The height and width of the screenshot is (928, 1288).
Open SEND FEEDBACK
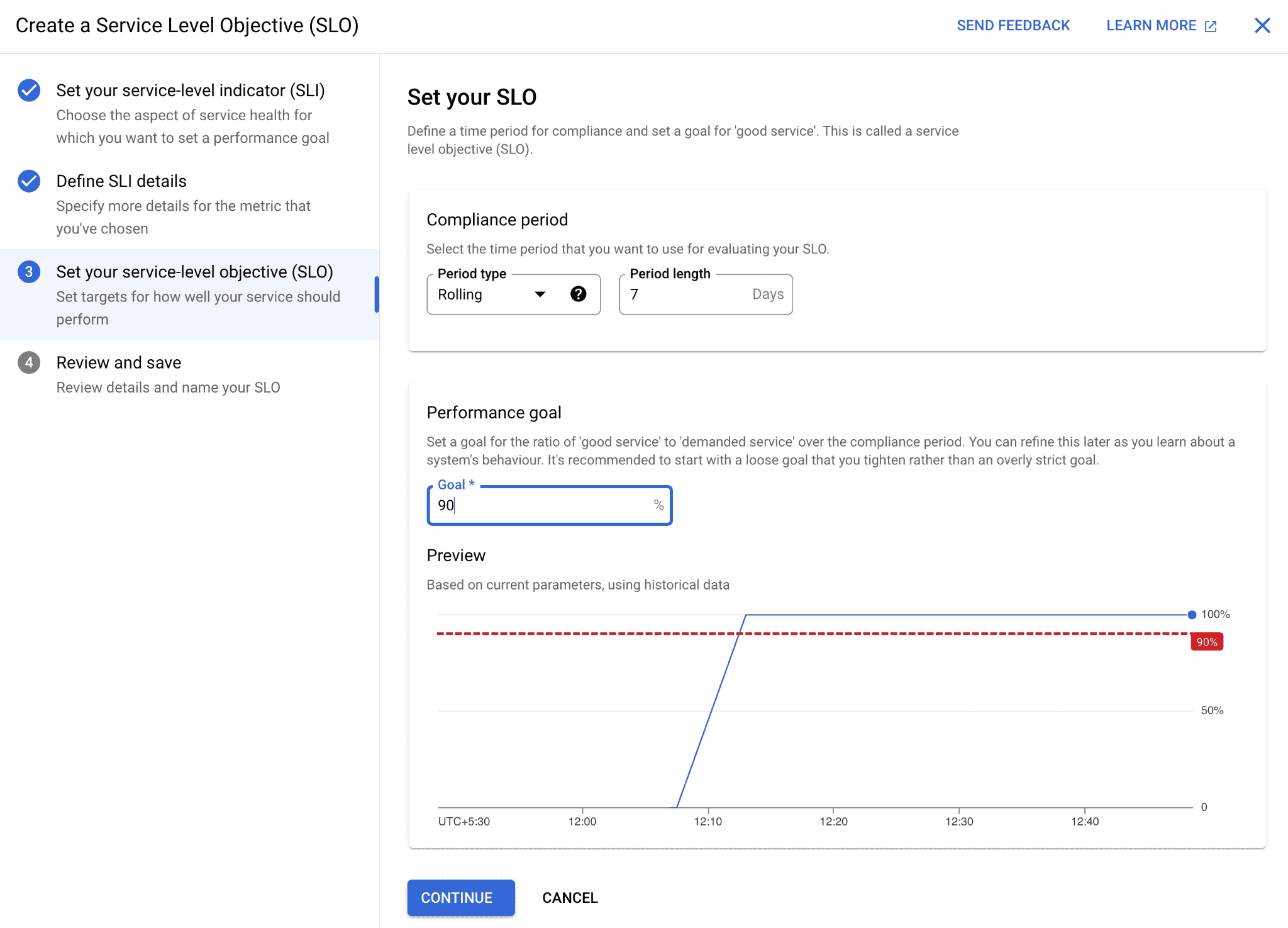(1013, 25)
